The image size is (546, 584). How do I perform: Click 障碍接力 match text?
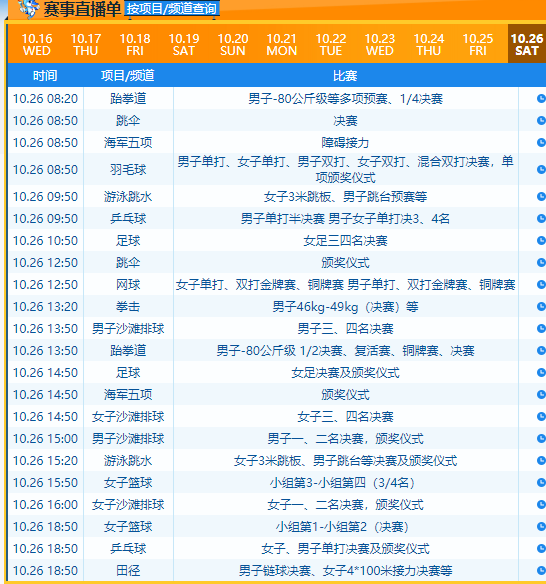(x=345, y=143)
